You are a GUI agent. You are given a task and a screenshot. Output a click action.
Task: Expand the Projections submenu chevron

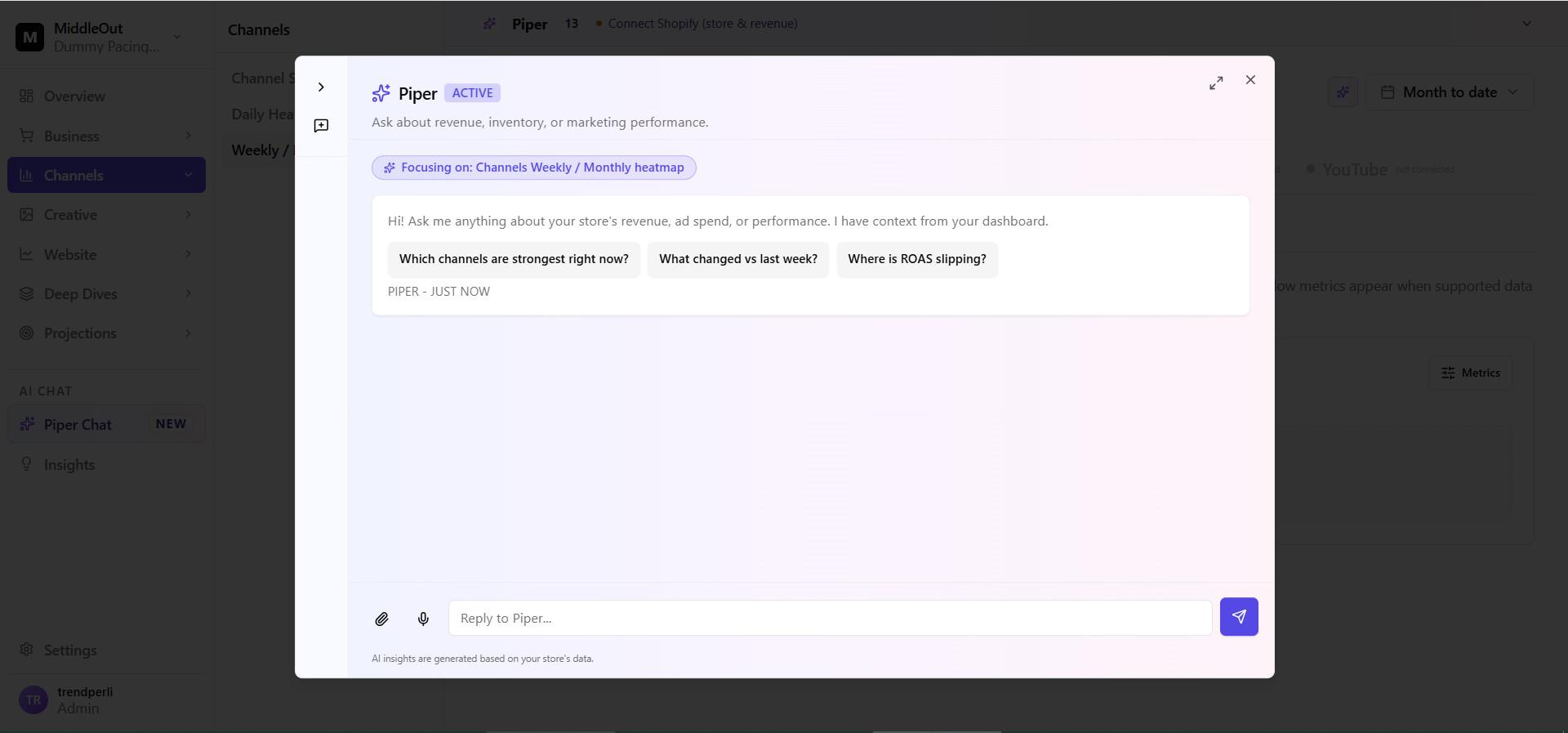point(188,333)
